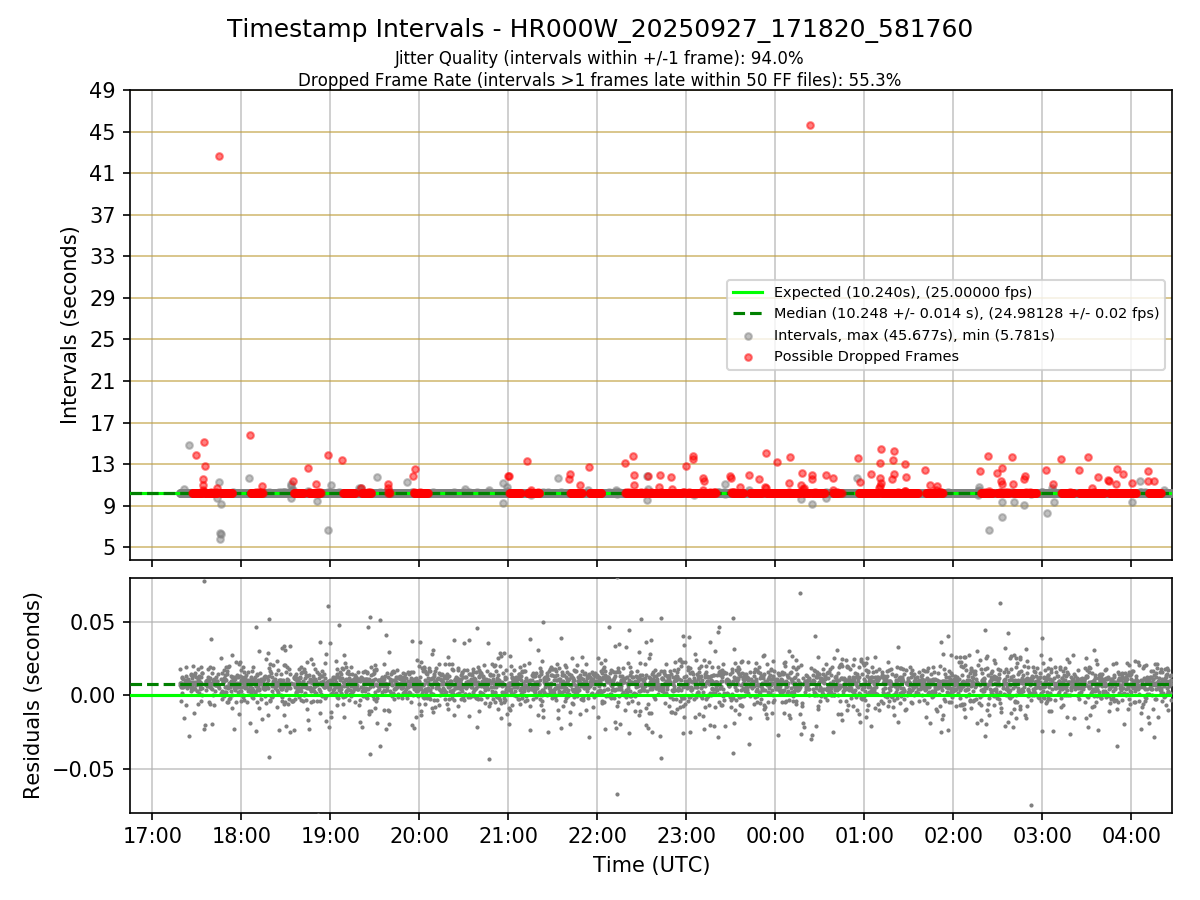Click the 'Residuals (seconds)' y-axis label
Screen dimensions: 1200x900
pos(33,696)
